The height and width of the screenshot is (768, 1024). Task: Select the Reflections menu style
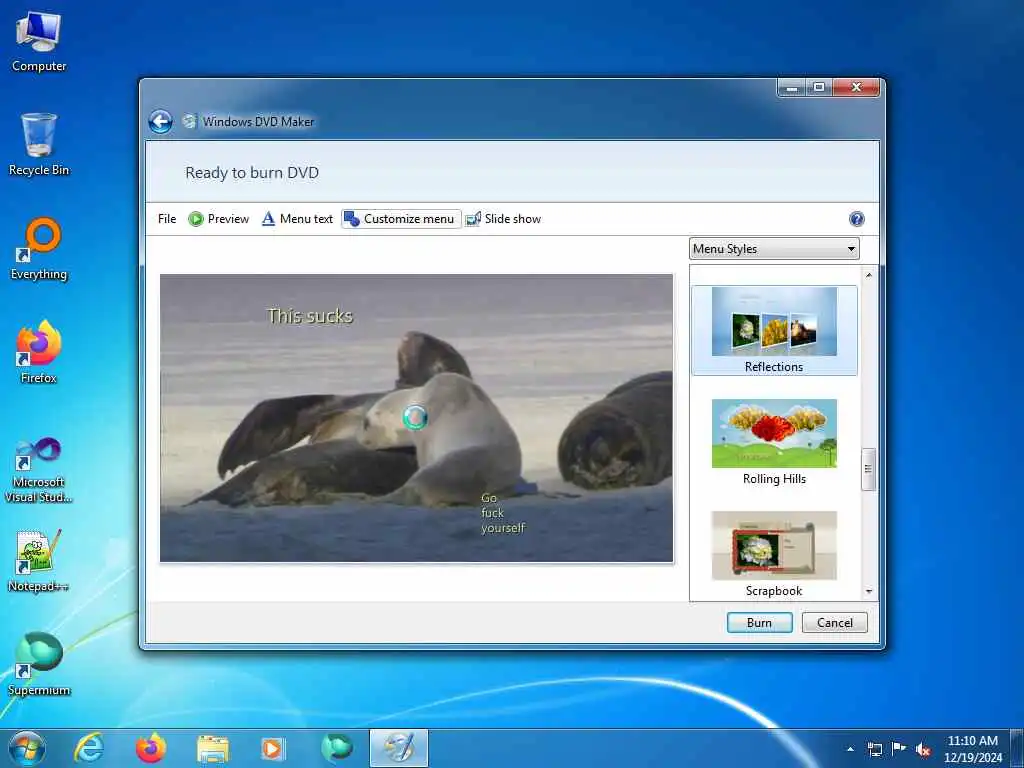click(x=774, y=330)
